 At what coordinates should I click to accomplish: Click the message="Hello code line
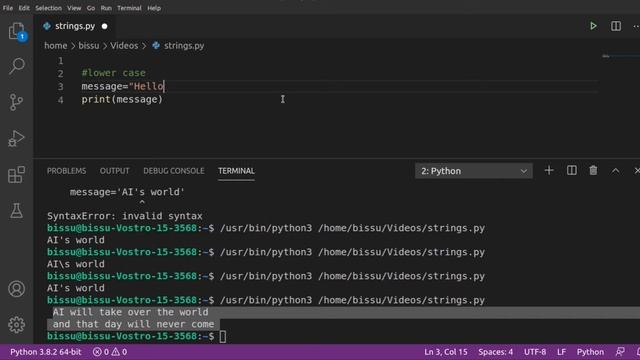click(x=122, y=86)
